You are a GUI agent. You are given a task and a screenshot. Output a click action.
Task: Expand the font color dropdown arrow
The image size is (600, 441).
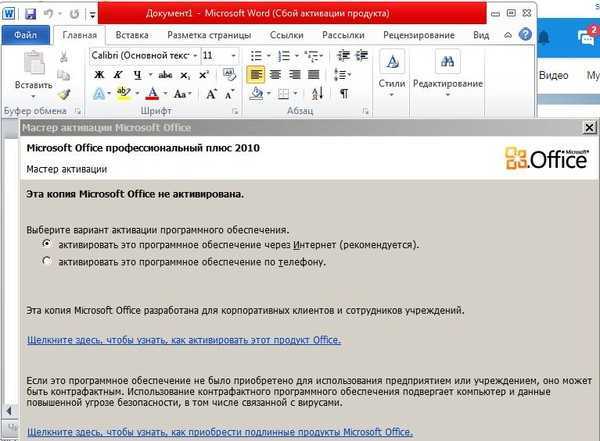(165, 94)
